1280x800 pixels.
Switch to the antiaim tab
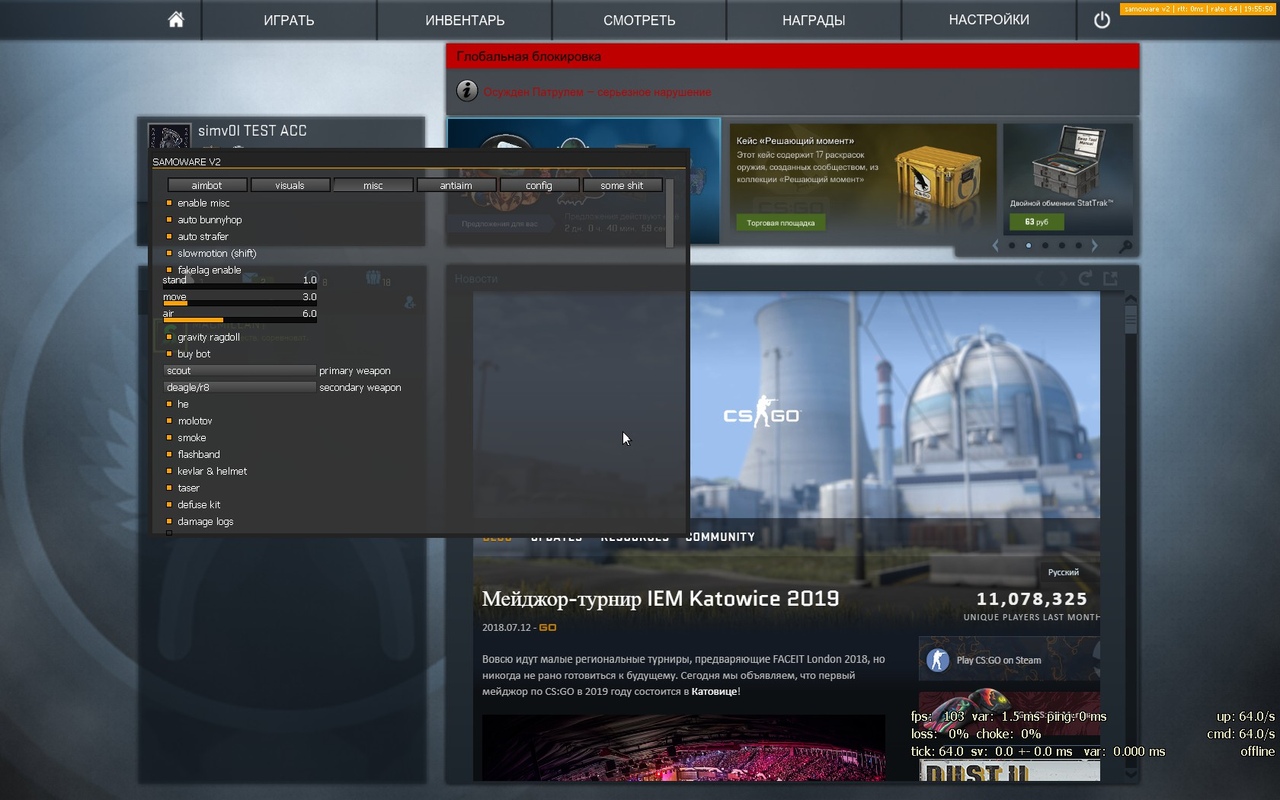[456, 185]
